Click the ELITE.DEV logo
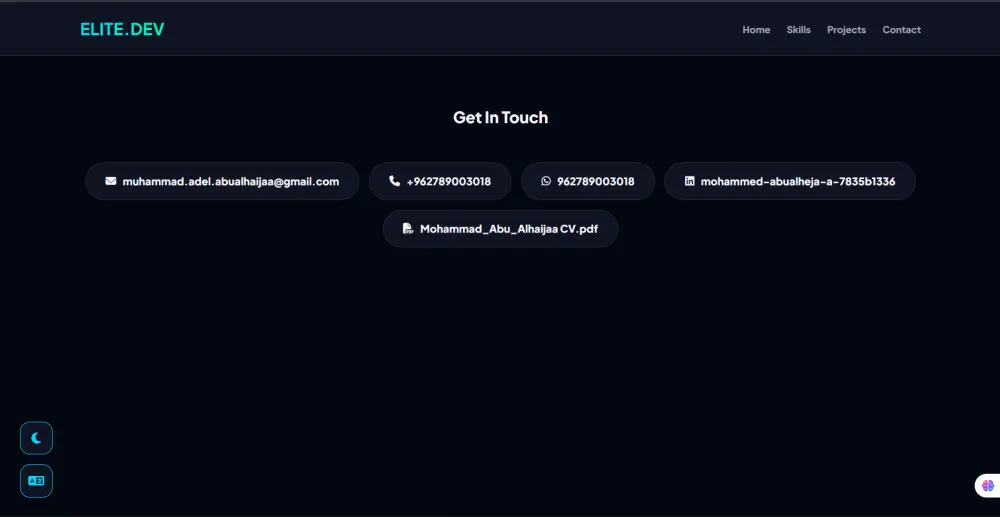The height and width of the screenshot is (517, 1000). coord(122,29)
